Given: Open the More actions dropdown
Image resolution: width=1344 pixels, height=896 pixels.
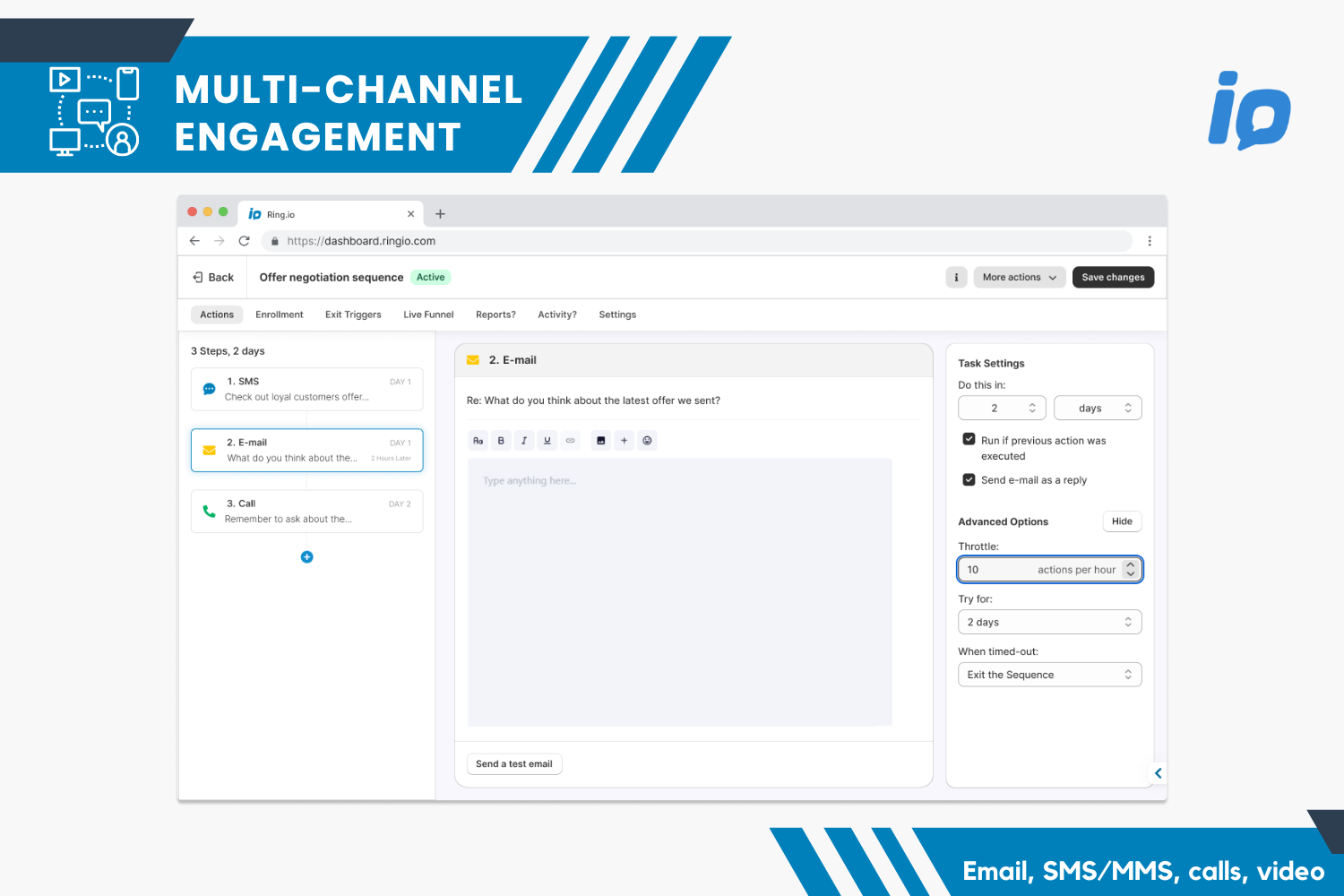Looking at the screenshot, I should [1019, 278].
